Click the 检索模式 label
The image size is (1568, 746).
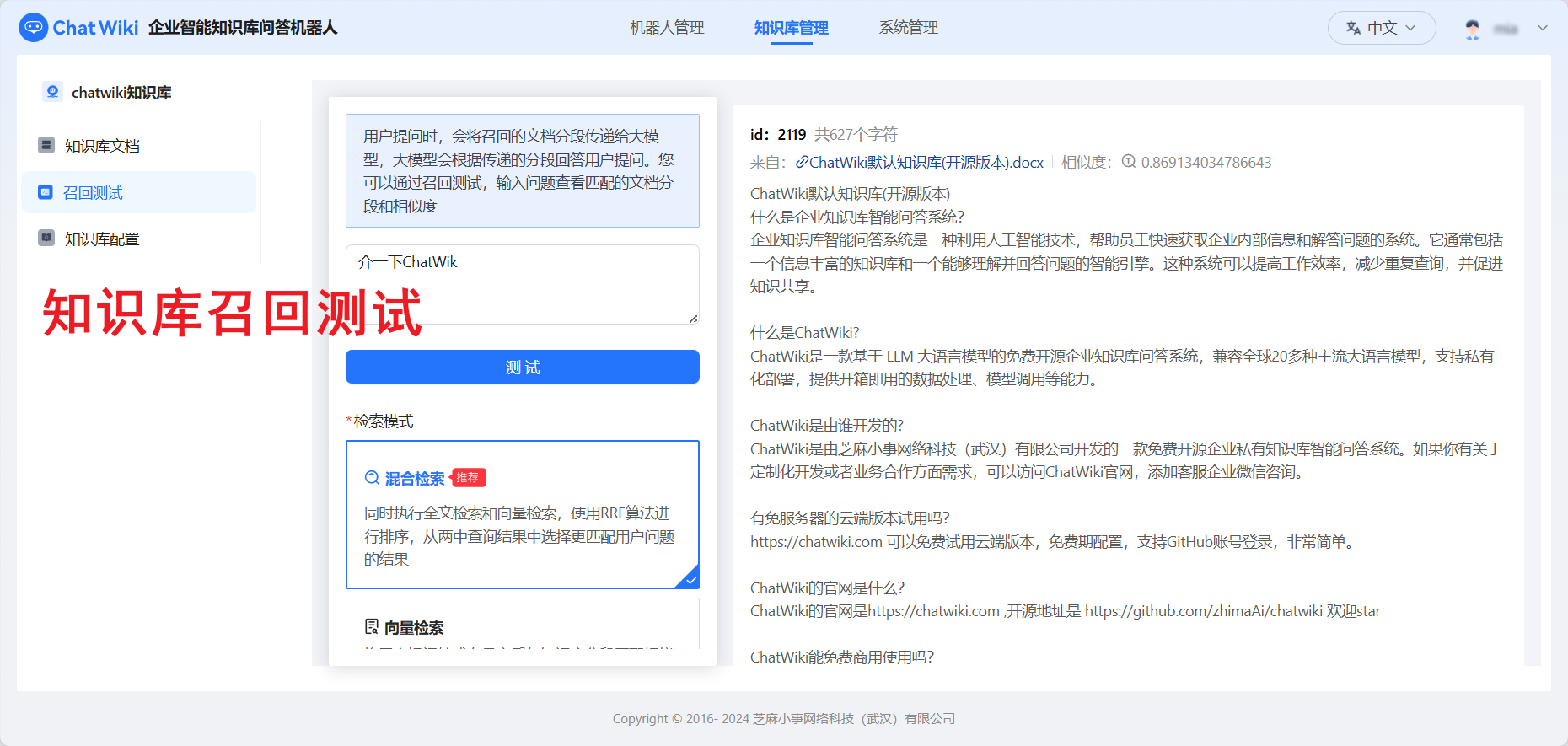(x=384, y=421)
